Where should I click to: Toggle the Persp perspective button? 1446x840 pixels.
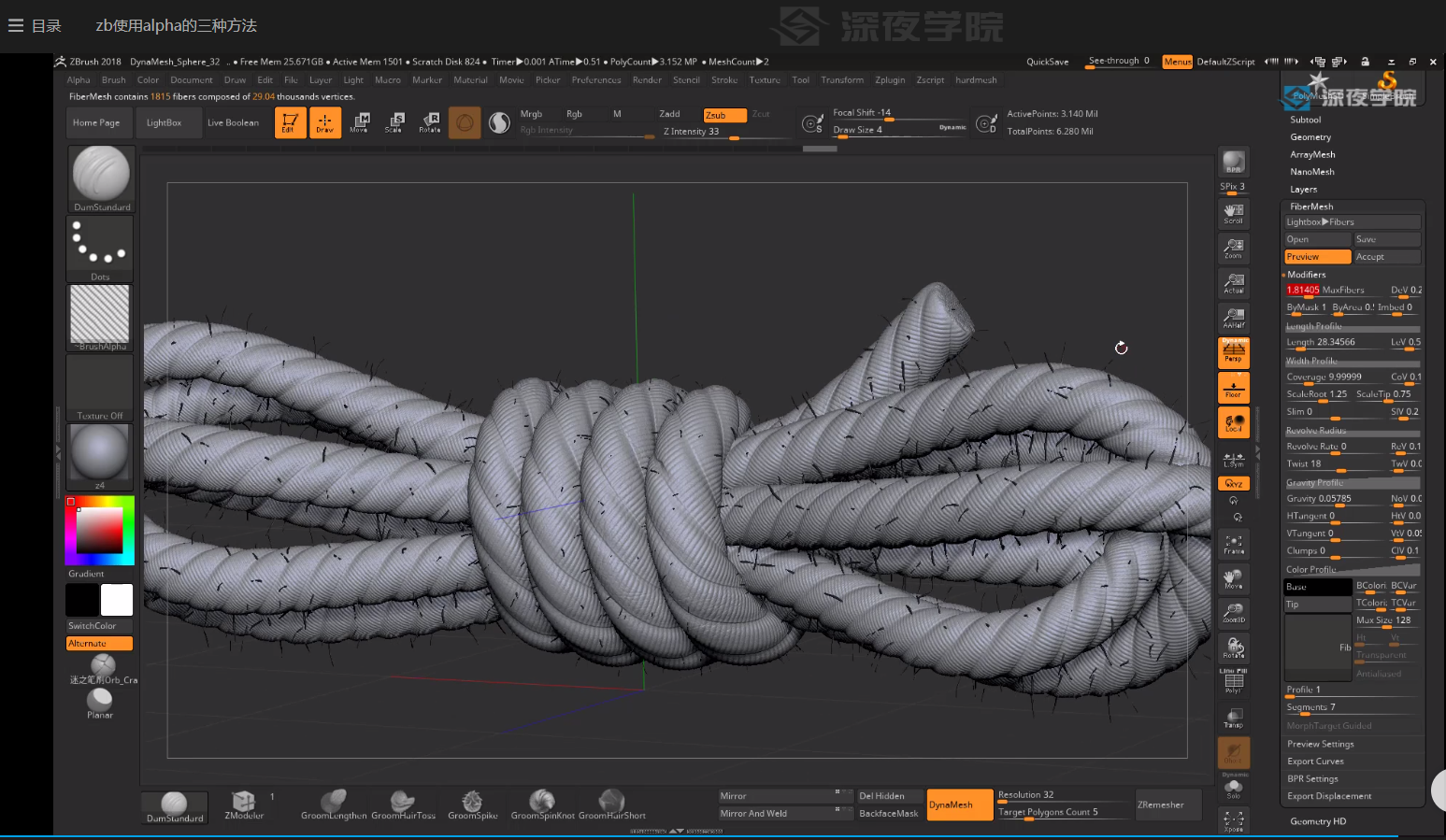pos(1234,352)
